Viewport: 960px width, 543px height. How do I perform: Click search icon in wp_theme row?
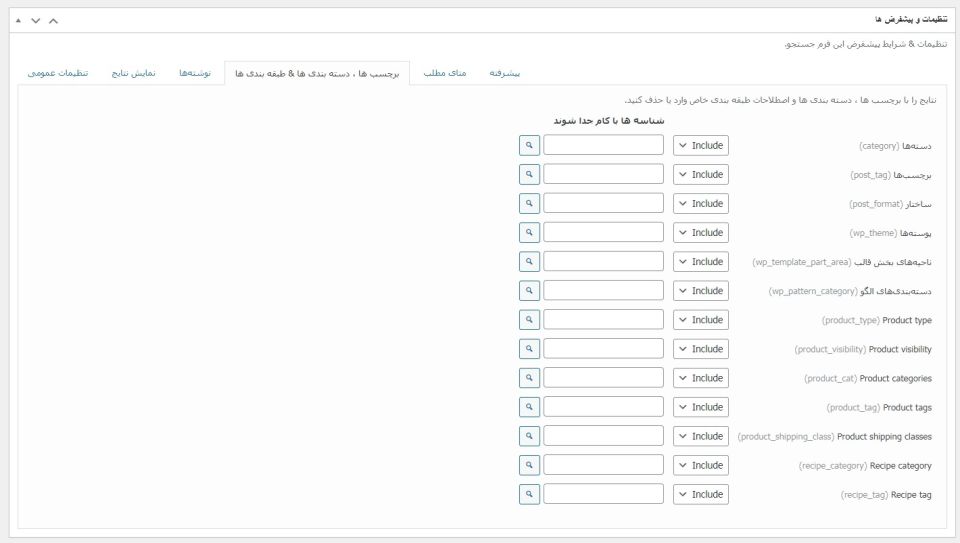pos(530,232)
